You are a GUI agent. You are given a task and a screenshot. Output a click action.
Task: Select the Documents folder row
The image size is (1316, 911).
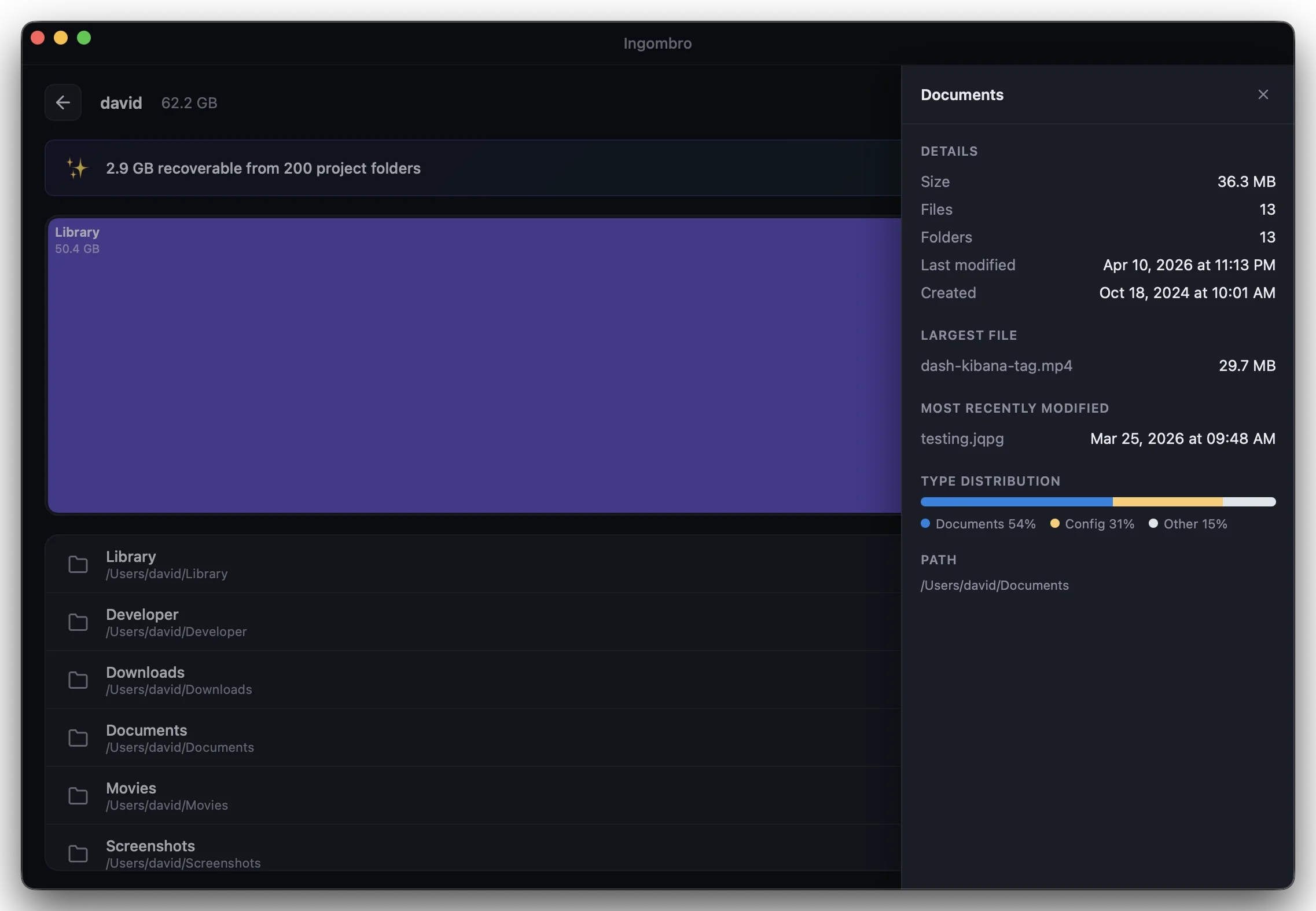coord(473,738)
